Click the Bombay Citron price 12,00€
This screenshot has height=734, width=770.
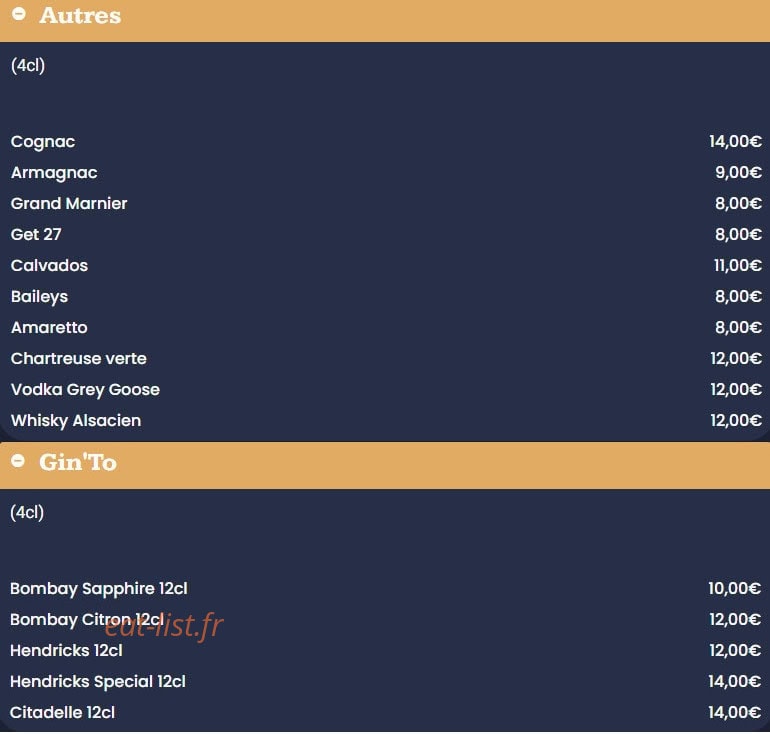pyautogui.click(x=735, y=619)
